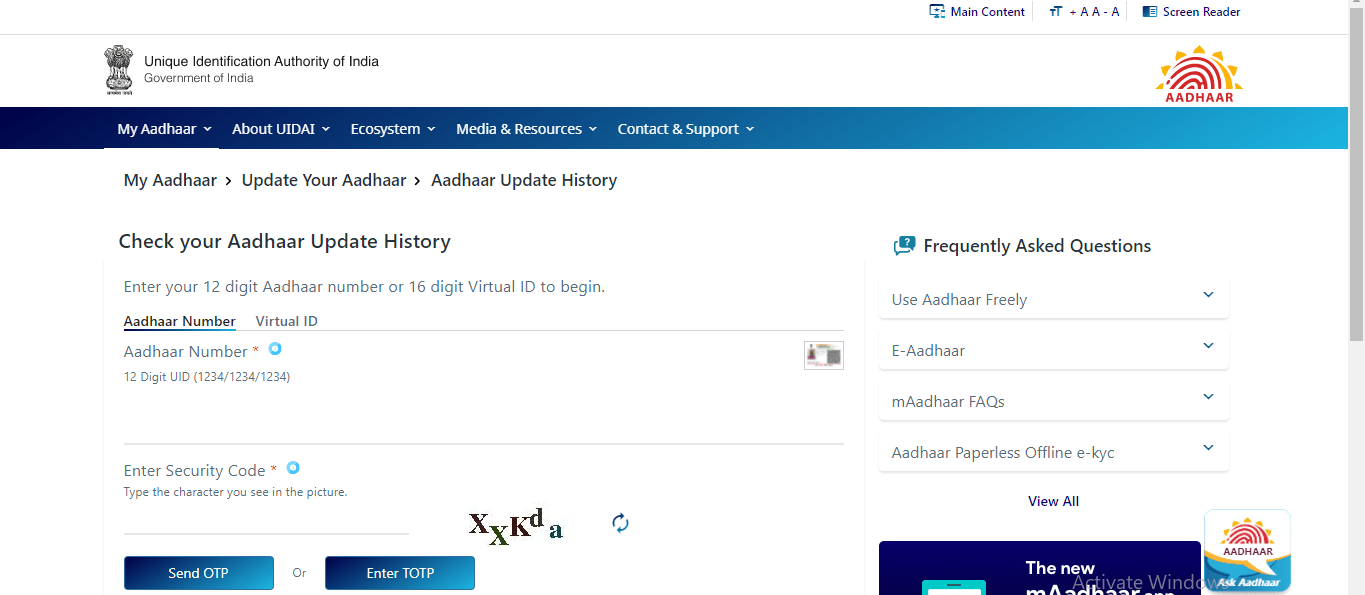The height and width of the screenshot is (595, 1365).
Task: Click the Frequently Asked Questions icon
Action: tap(904, 244)
